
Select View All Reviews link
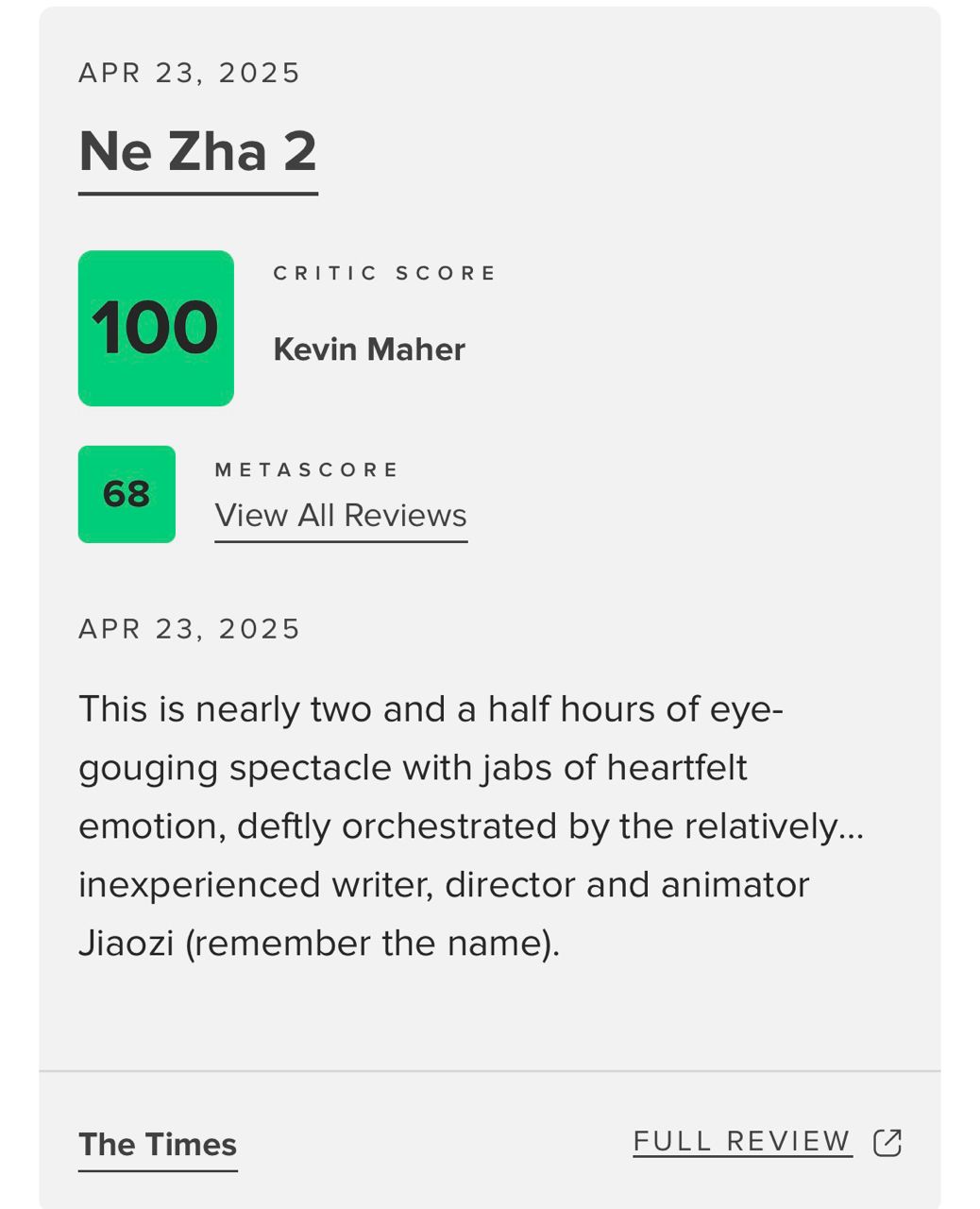[x=341, y=516]
